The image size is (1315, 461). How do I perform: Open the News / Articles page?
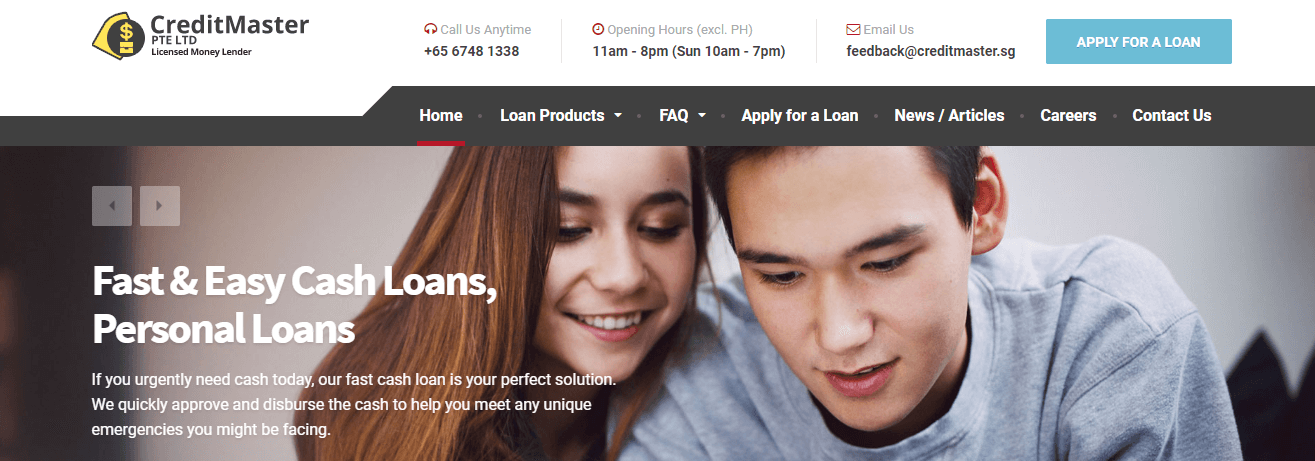click(949, 116)
